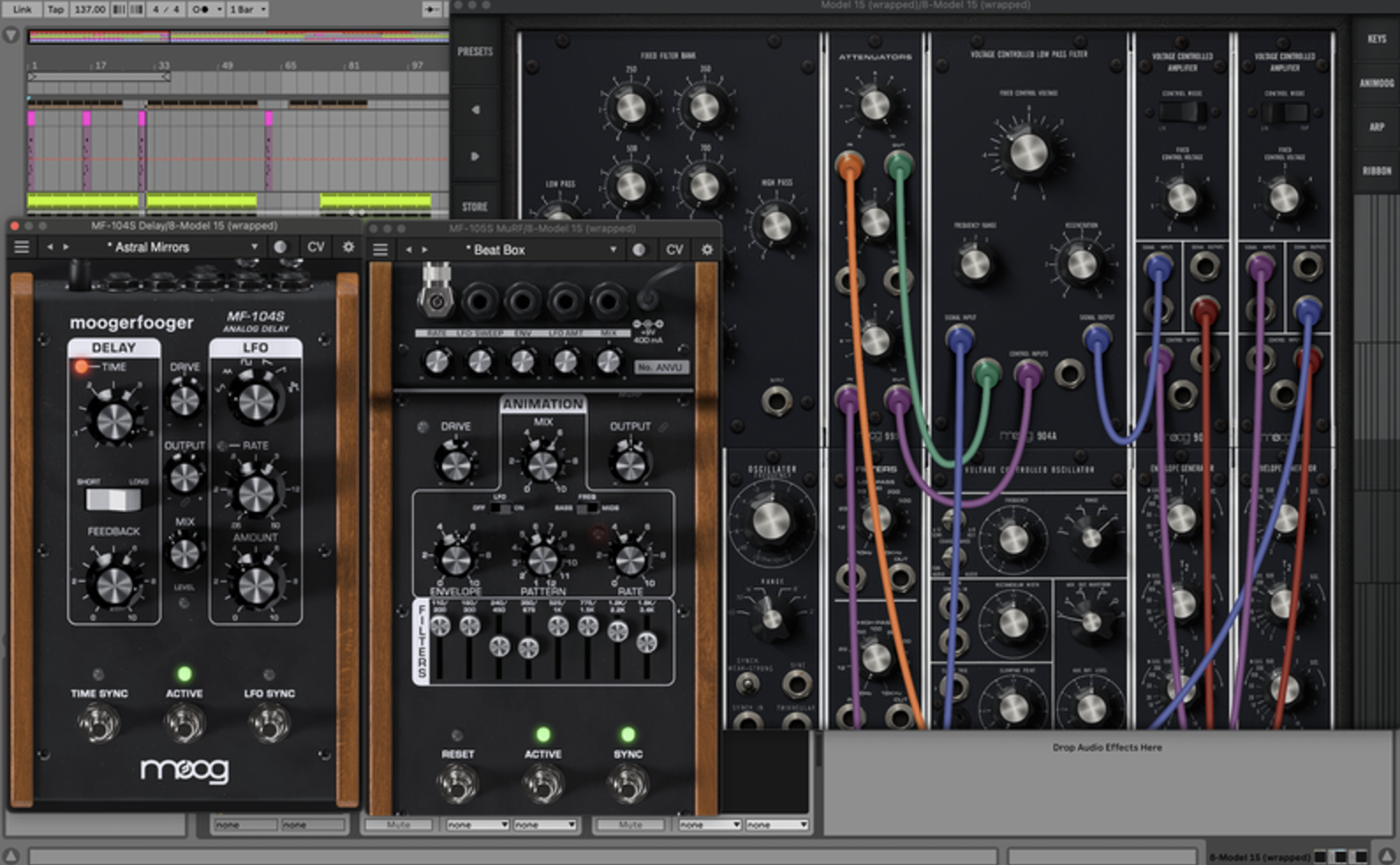Click the blue Signal Input jack on the low pass filter

960,337
